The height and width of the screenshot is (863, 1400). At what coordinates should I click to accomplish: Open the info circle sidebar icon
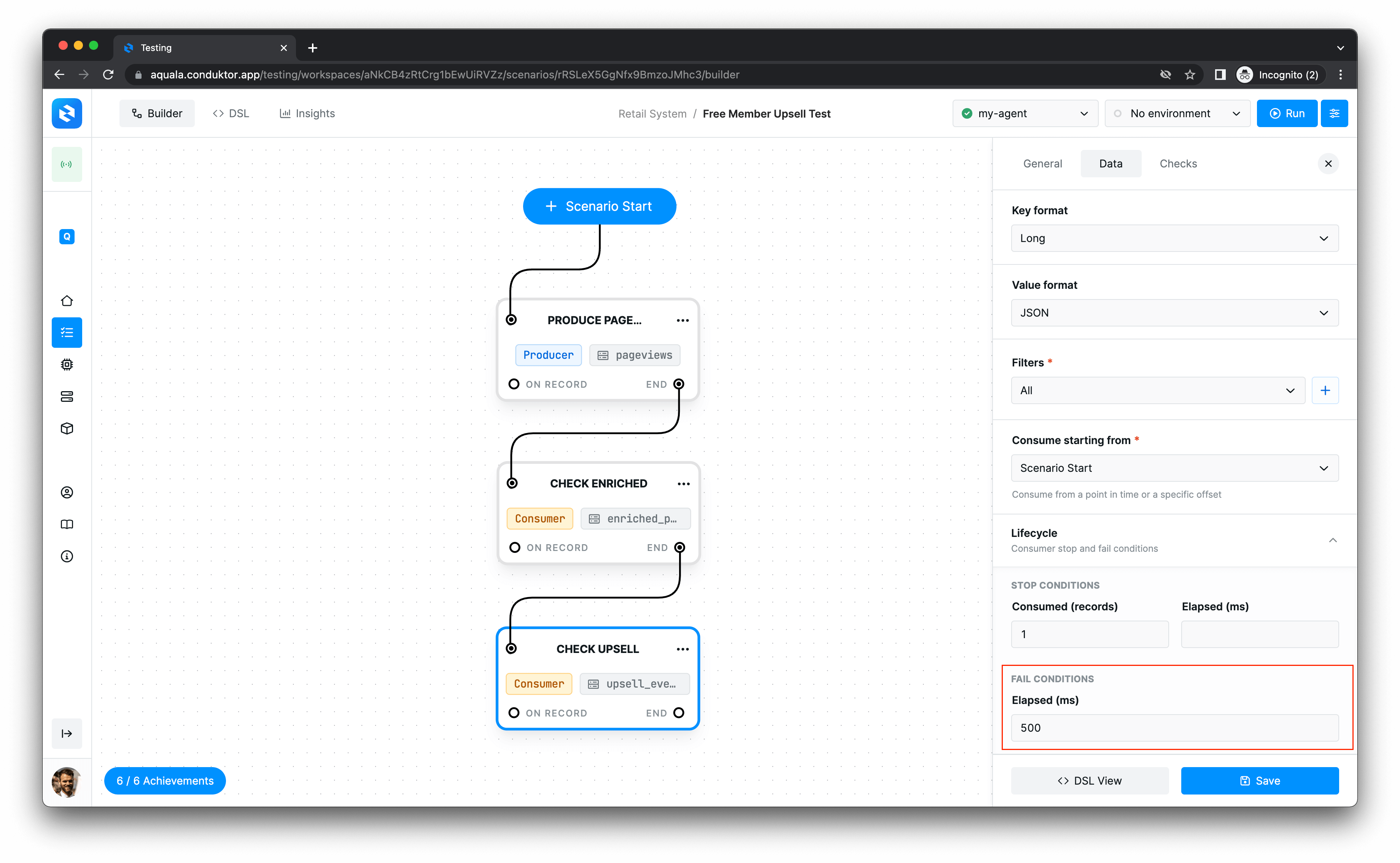pyautogui.click(x=67, y=556)
